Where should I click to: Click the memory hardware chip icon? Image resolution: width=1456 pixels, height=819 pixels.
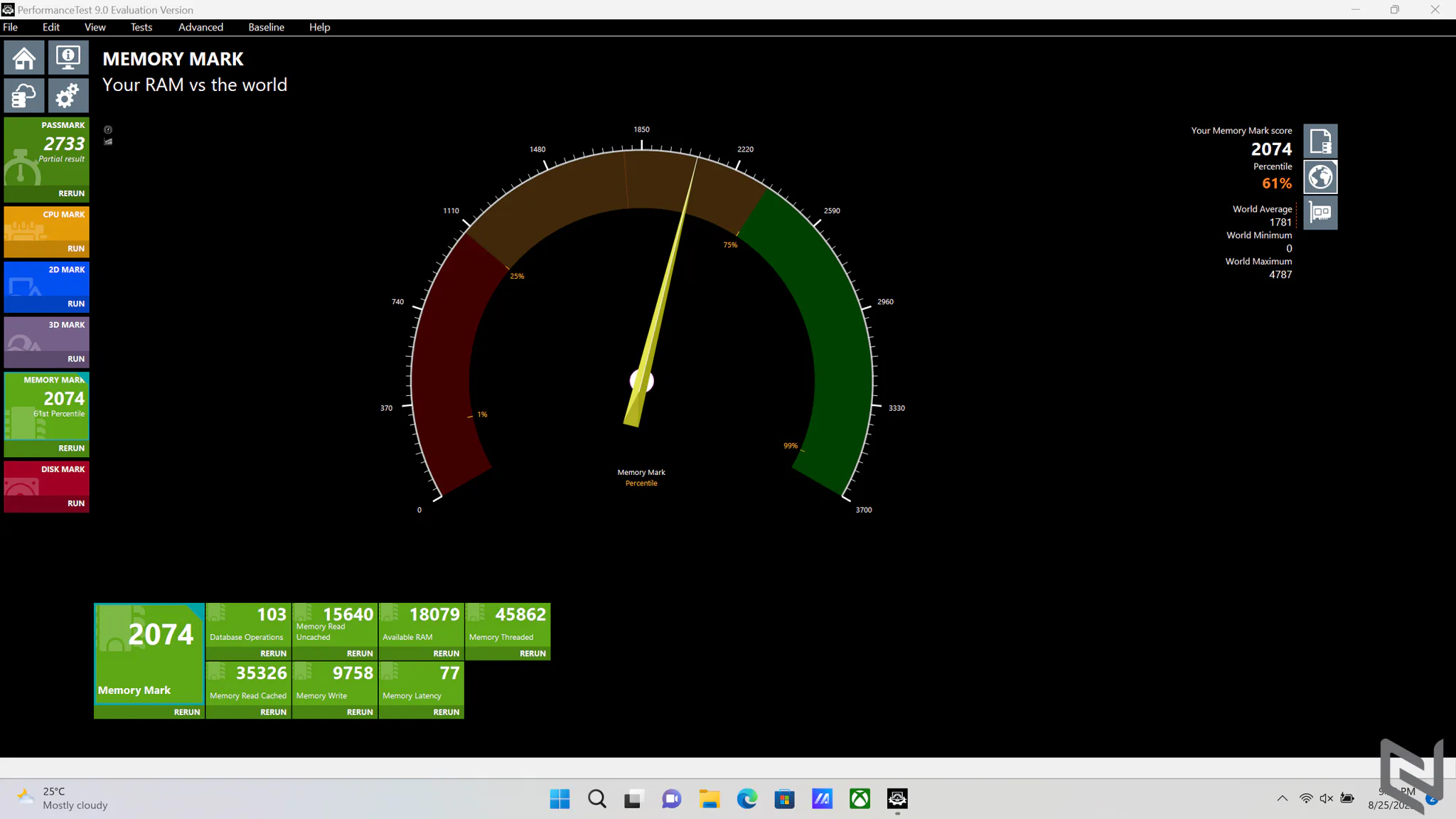tap(1320, 213)
